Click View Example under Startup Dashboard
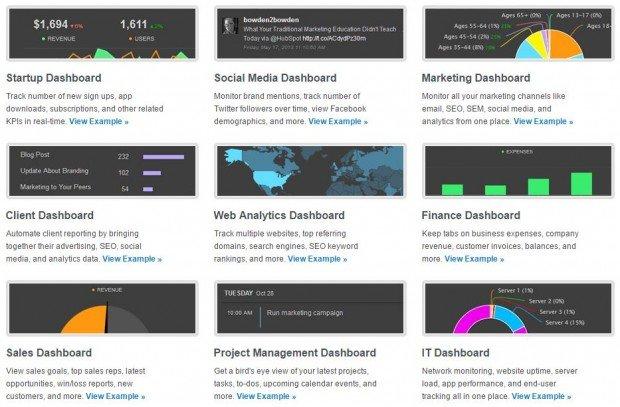Image resolution: width=620 pixels, height=407 pixels. tap(99, 121)
